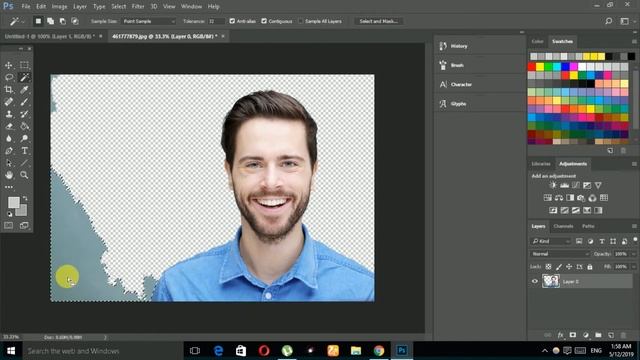Open the Swatches panel menu

(634, 42)
